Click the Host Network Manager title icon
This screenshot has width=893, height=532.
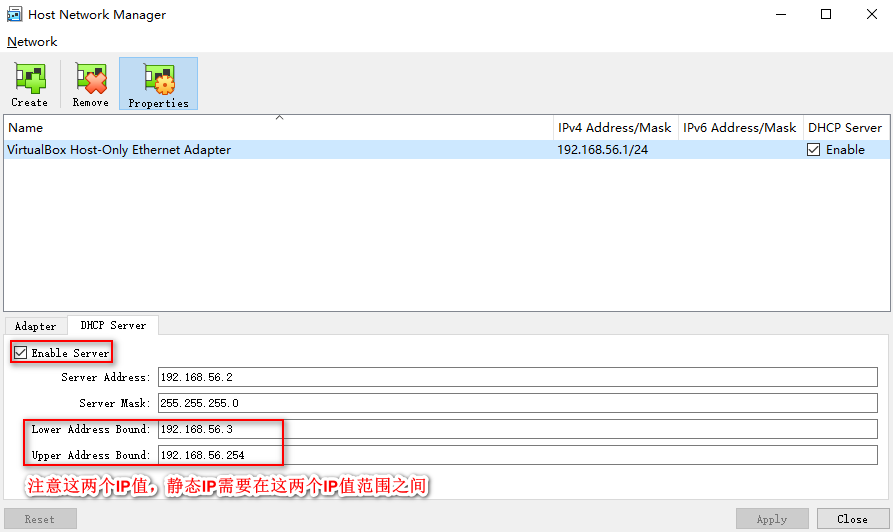coord(14,14)
